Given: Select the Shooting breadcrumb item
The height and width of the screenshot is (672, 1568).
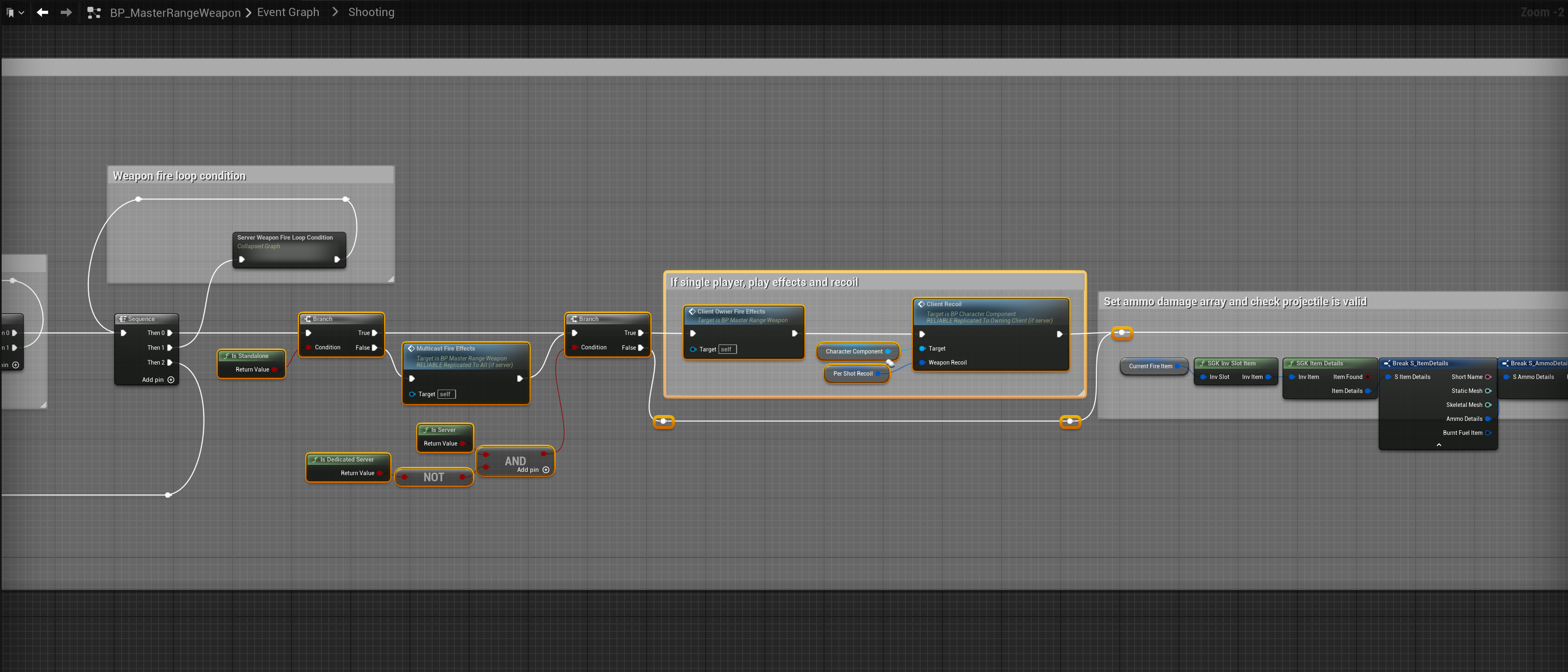Looking at the screenshot, I should point(371,12).
